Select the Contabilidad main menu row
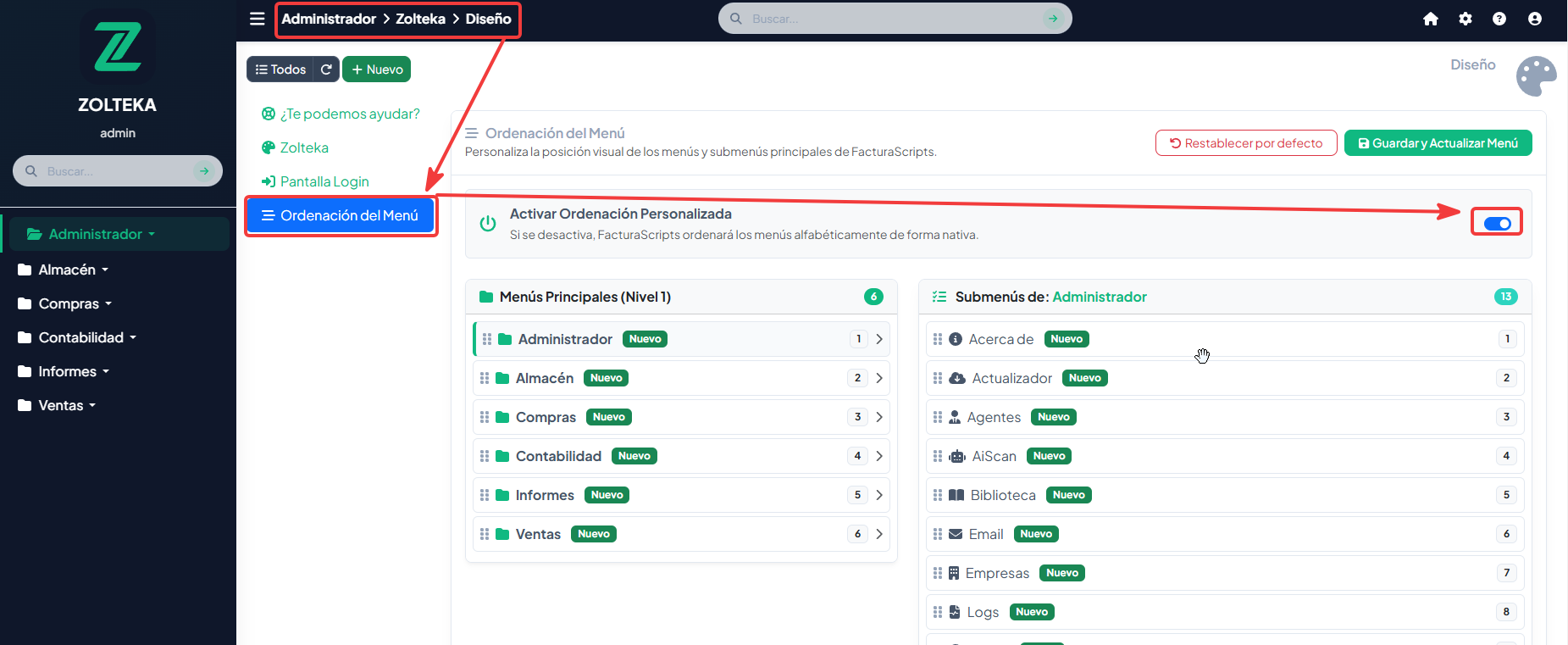Viewport: 1568px width, 645px height. coord(681,456)
